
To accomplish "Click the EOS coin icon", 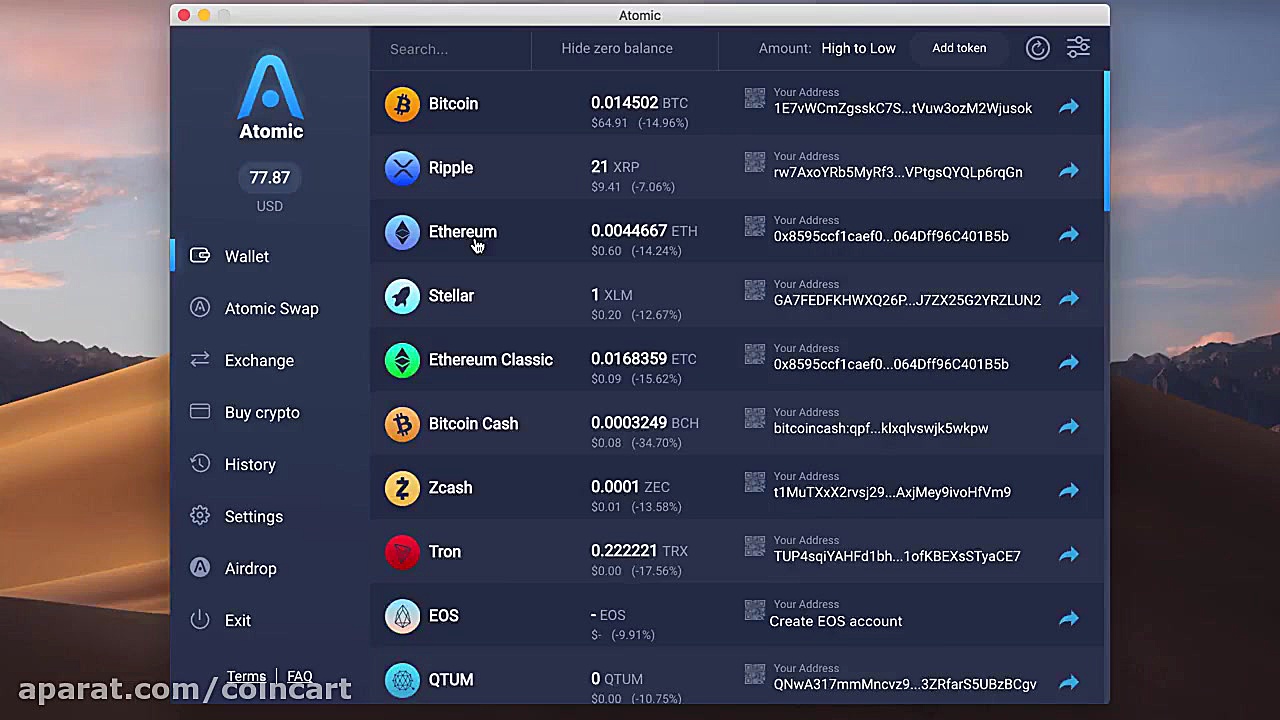I will 402,616.
